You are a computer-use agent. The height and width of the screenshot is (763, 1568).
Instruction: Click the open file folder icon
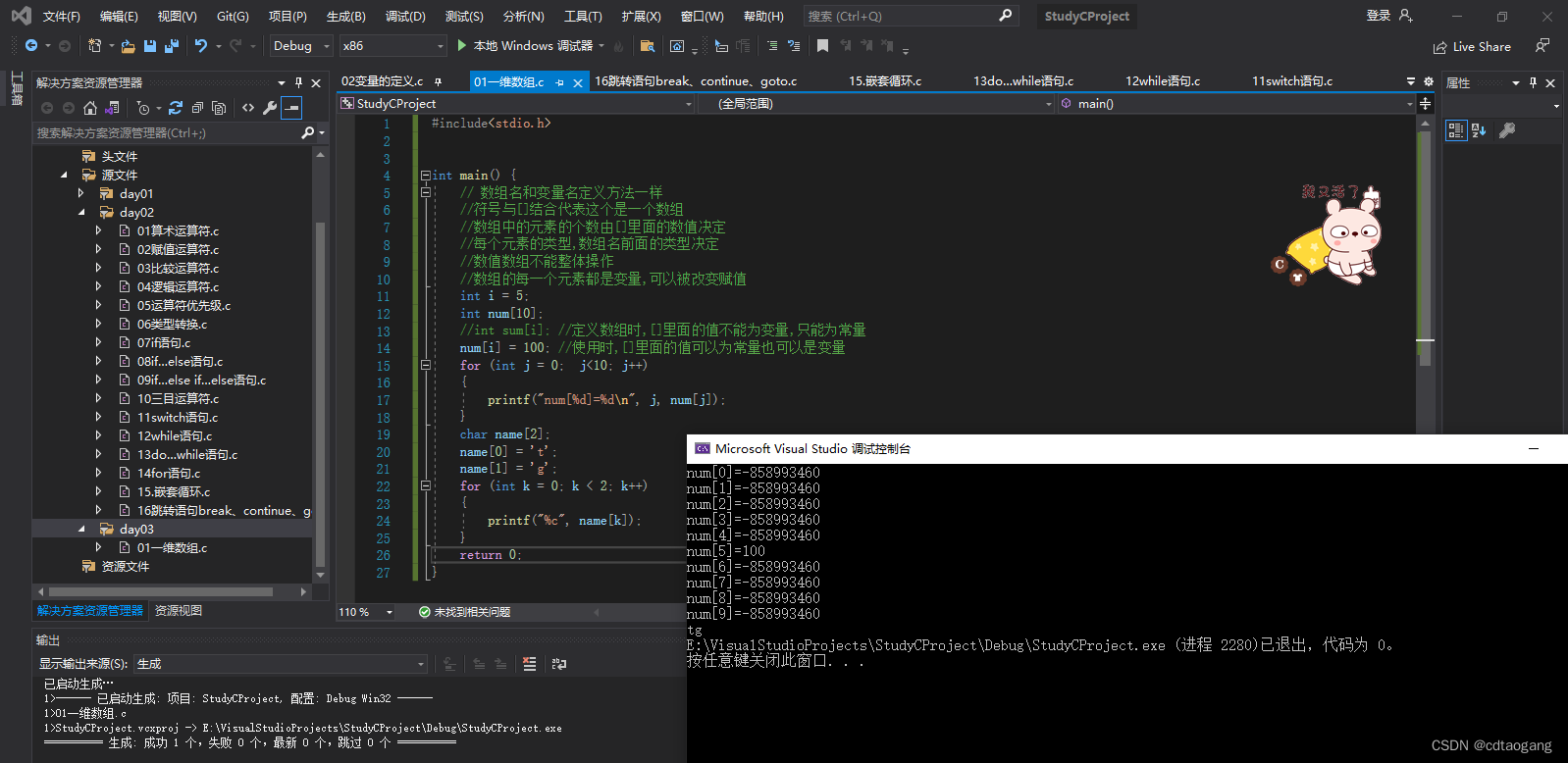click(x=129, y=46)
